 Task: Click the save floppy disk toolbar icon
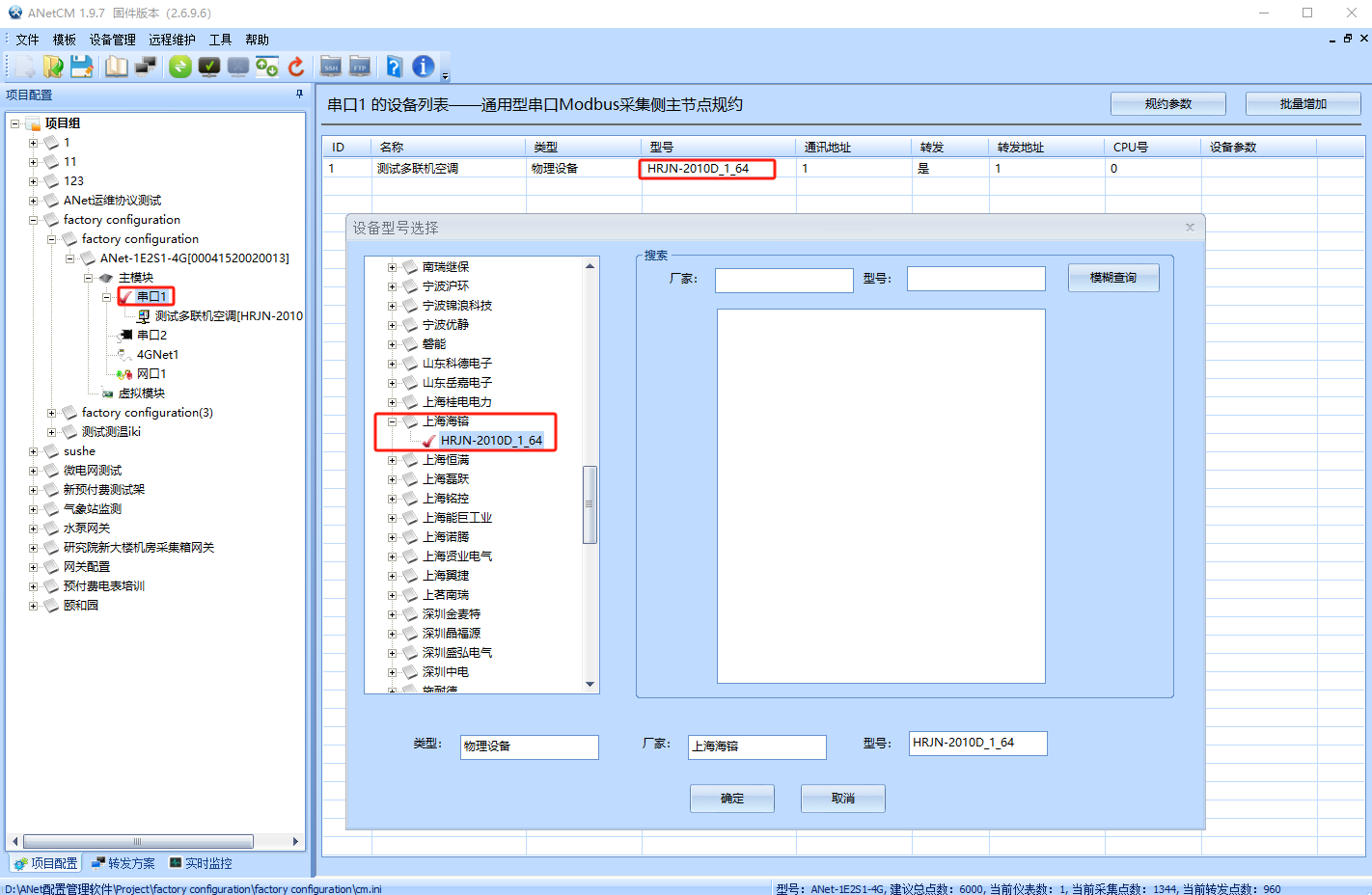pyautogui.click(x=82, y=67)
